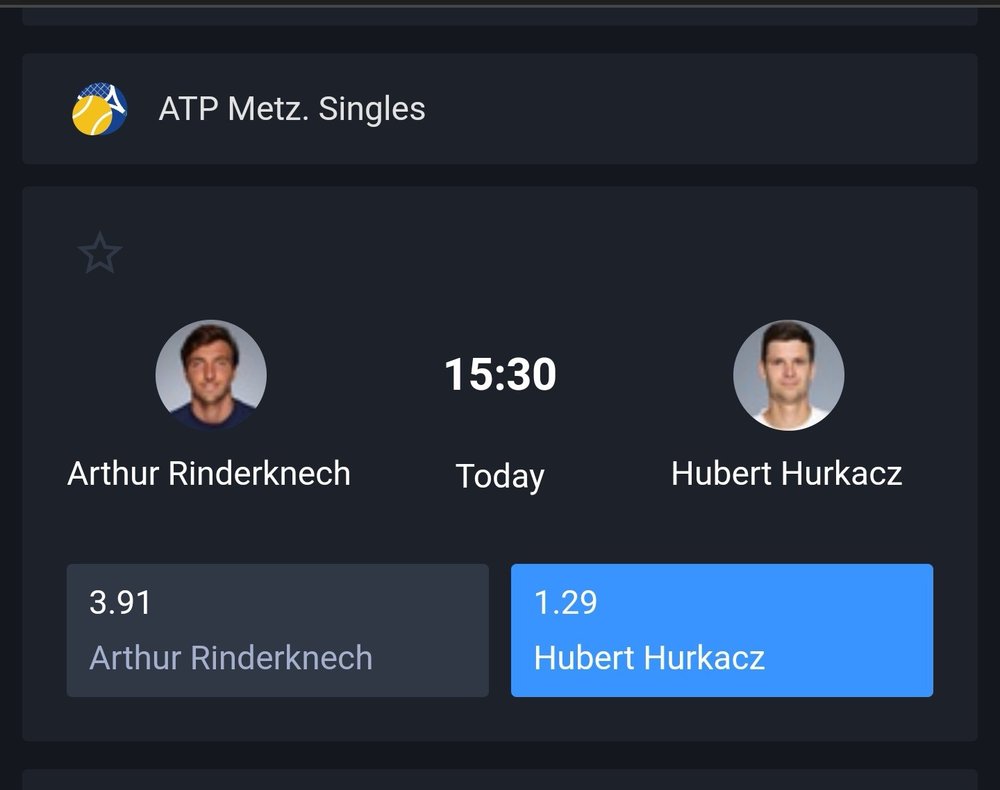The height and width of the screenshot is (790, 1000).
Task: Click the Hubert Hurkacz label inside the blue odds box
Action: coord(649,658)
